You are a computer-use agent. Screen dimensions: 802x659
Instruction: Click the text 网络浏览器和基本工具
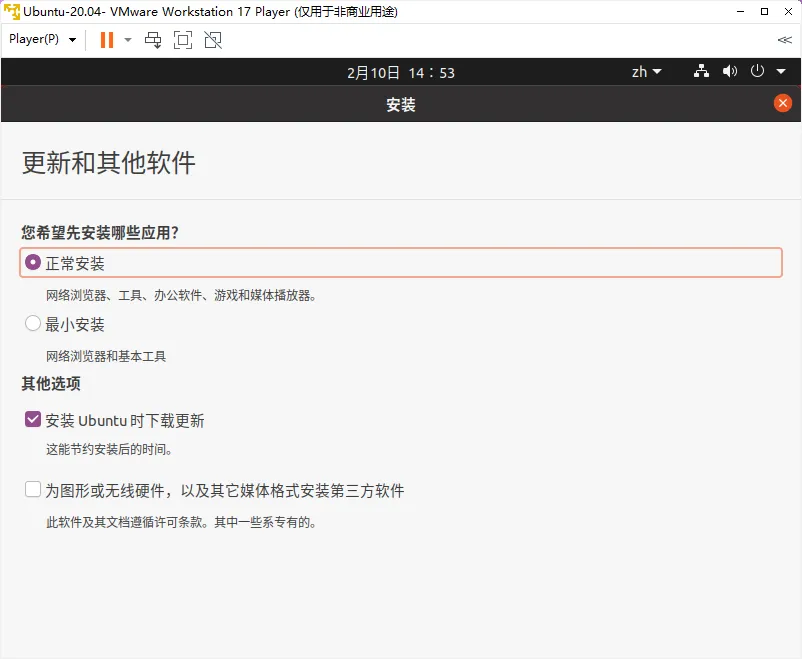point(106,357)
